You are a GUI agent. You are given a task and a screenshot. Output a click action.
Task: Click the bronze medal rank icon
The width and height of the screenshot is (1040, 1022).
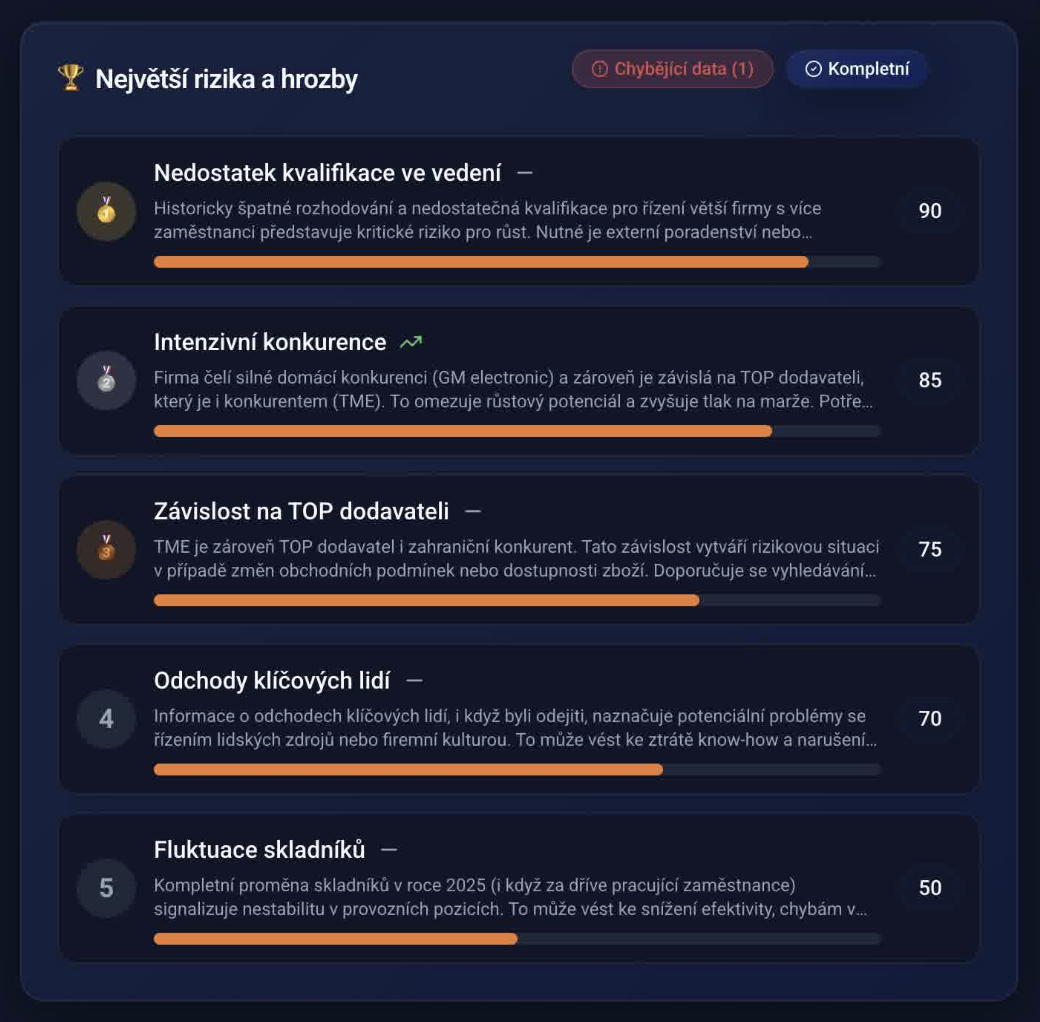106,549
